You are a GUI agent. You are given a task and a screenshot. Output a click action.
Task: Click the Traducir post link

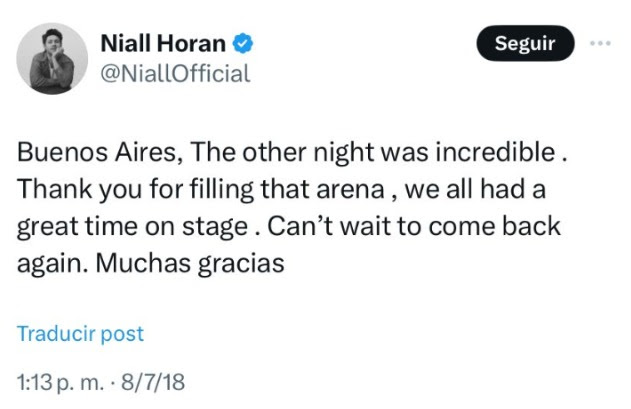click(x=81, y=334)
